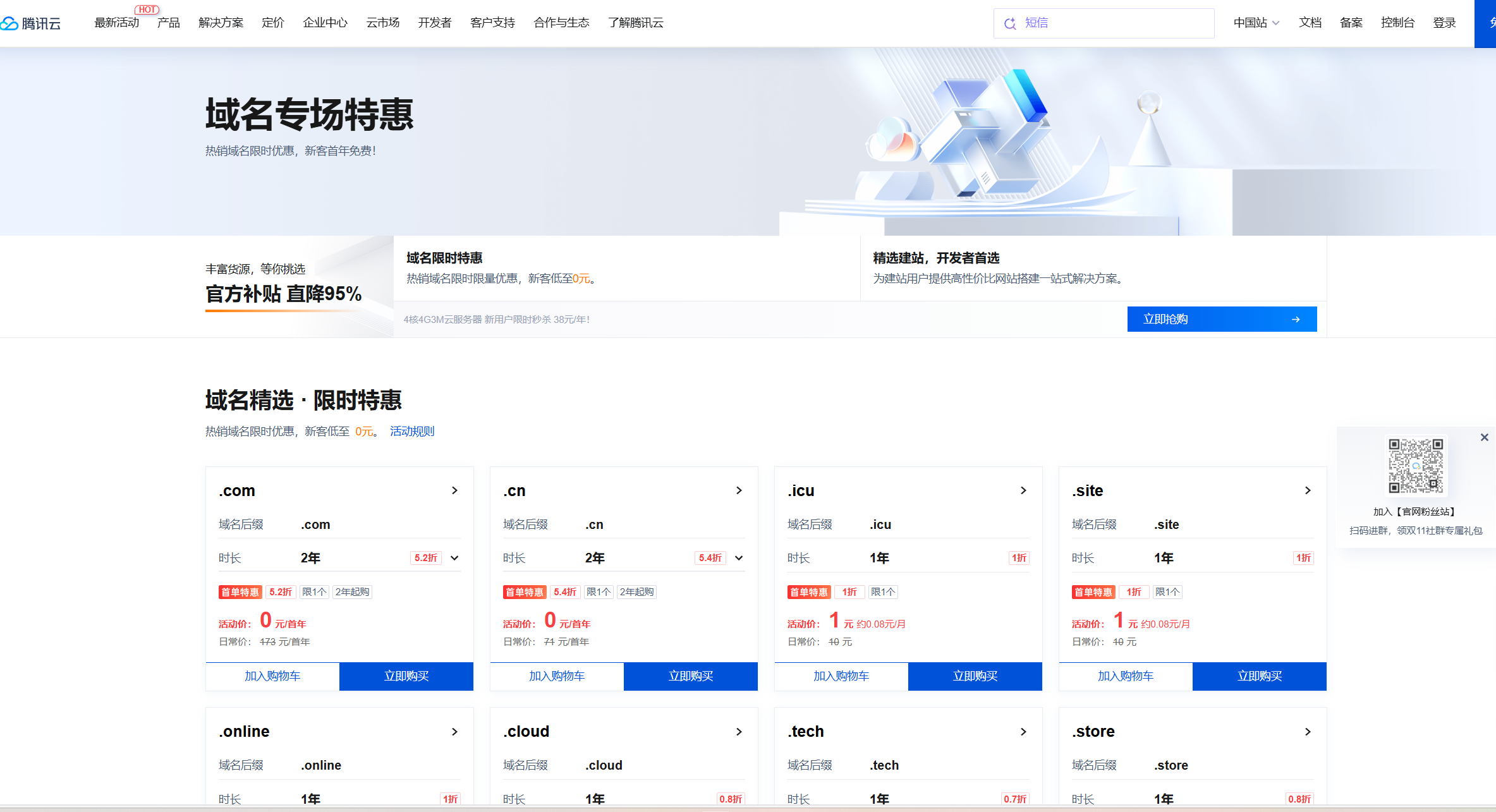
Task: Click the search input field
Action: 1112,23
